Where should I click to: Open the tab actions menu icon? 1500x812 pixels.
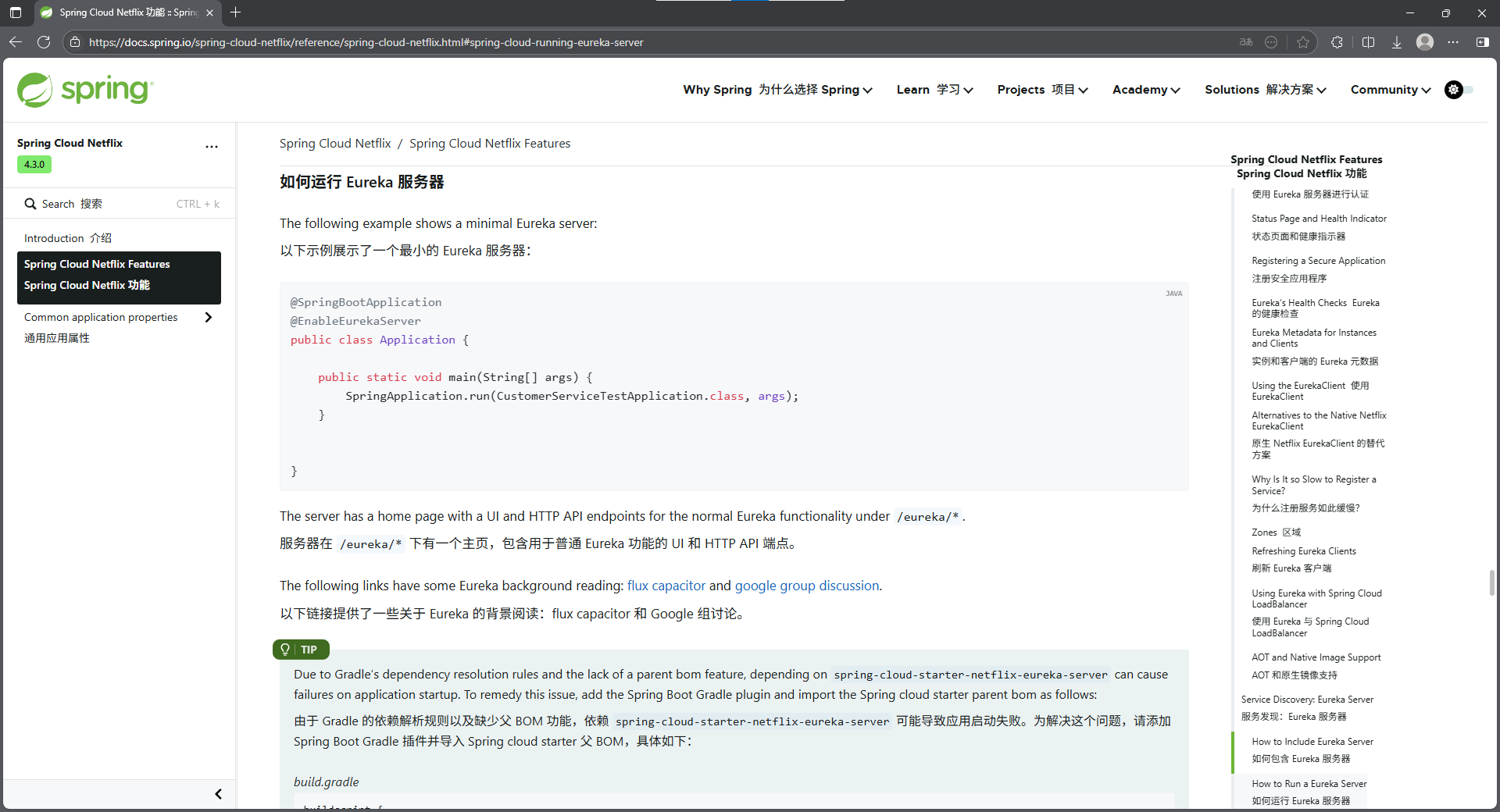(x=16, y=12)
